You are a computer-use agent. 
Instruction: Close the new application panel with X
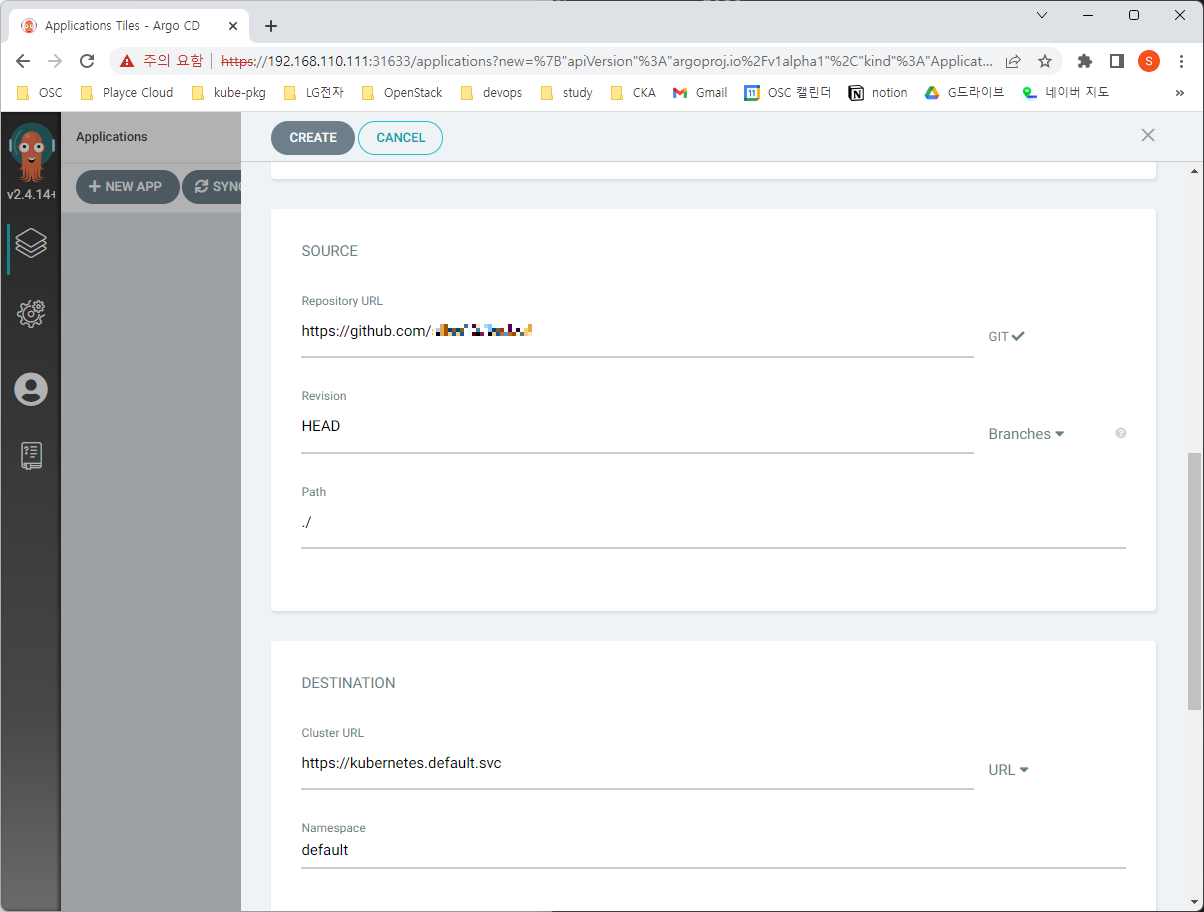[x=1148, y=135]
